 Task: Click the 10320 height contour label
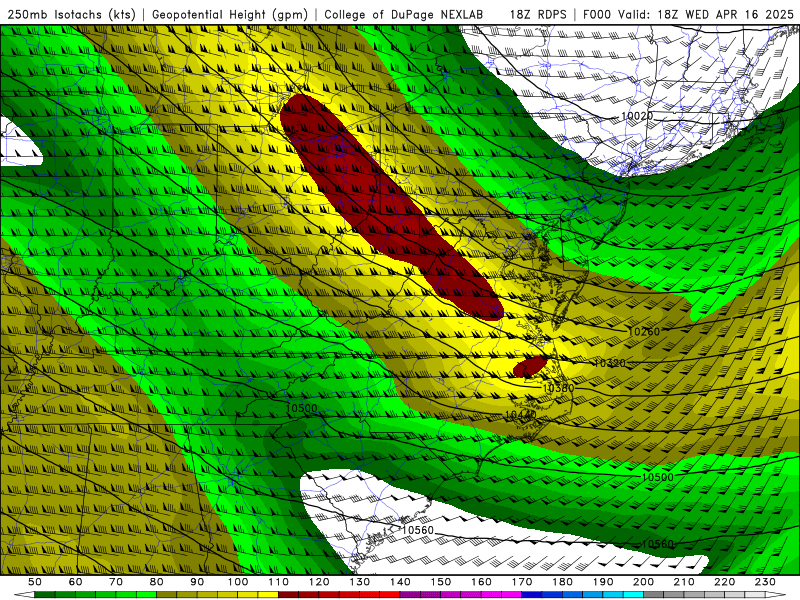point(609,363)
